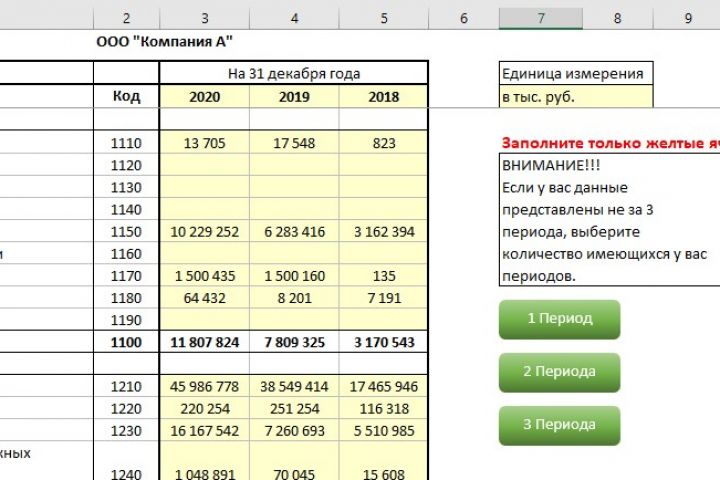
Task: Select the Единица измерения label cell
Action: click(x=576, y=73)
